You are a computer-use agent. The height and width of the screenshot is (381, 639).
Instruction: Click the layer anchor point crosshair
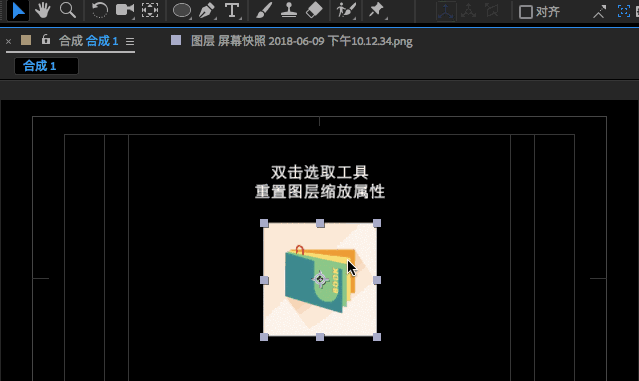tap(320, 280)
